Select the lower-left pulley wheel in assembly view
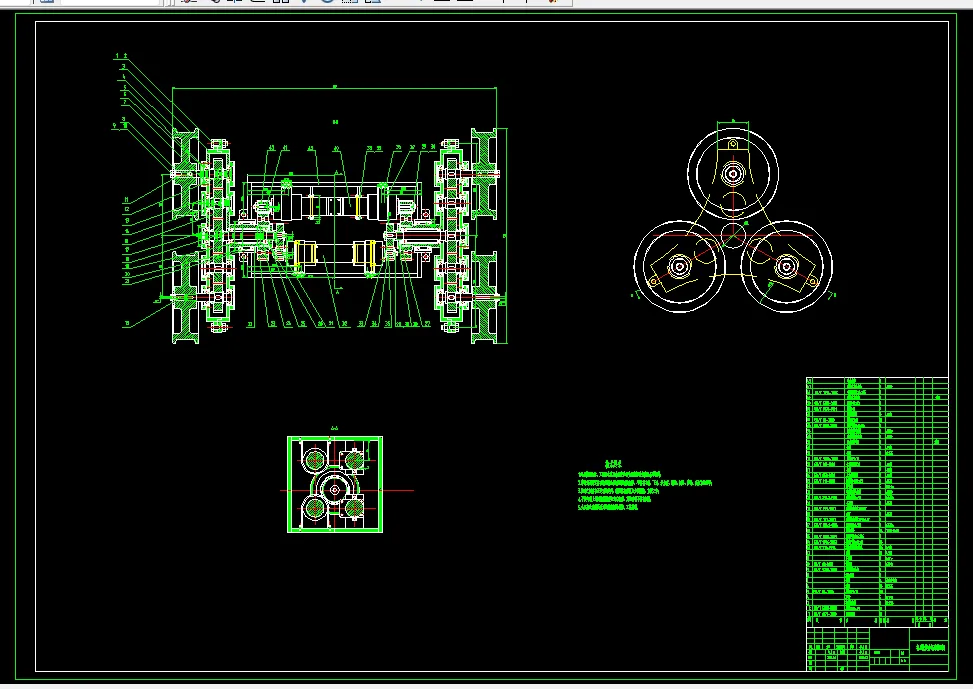 pyautogui.click(x=185, y=297)
